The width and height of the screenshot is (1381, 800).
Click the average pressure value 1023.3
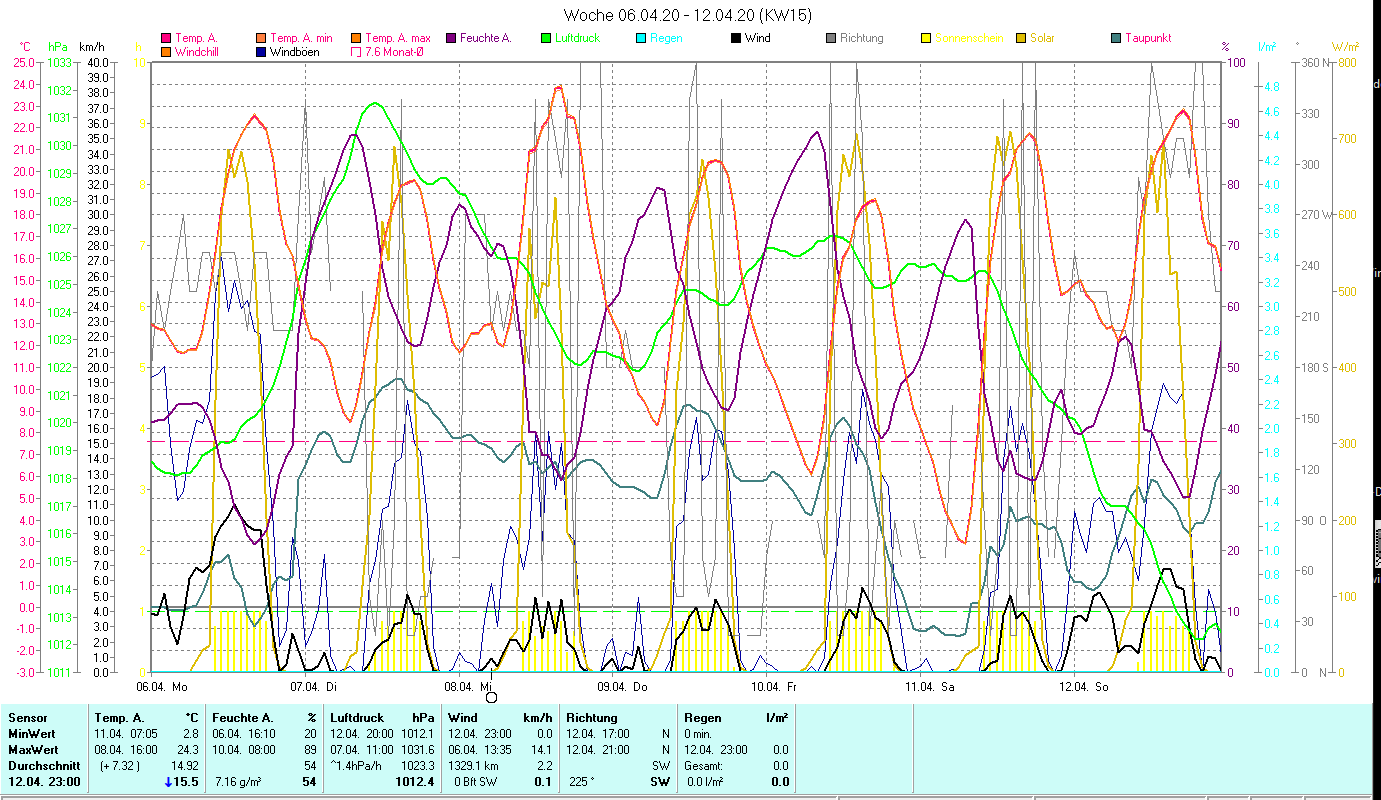pyautogui.click(x=417, y=766)
